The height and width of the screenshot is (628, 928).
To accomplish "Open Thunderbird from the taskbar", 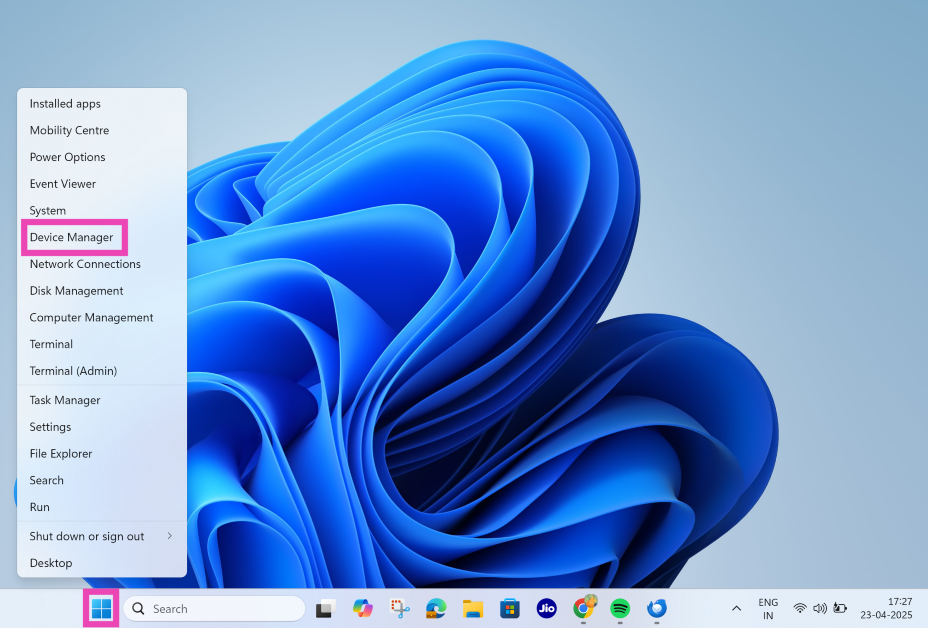I will click(657, 608).
